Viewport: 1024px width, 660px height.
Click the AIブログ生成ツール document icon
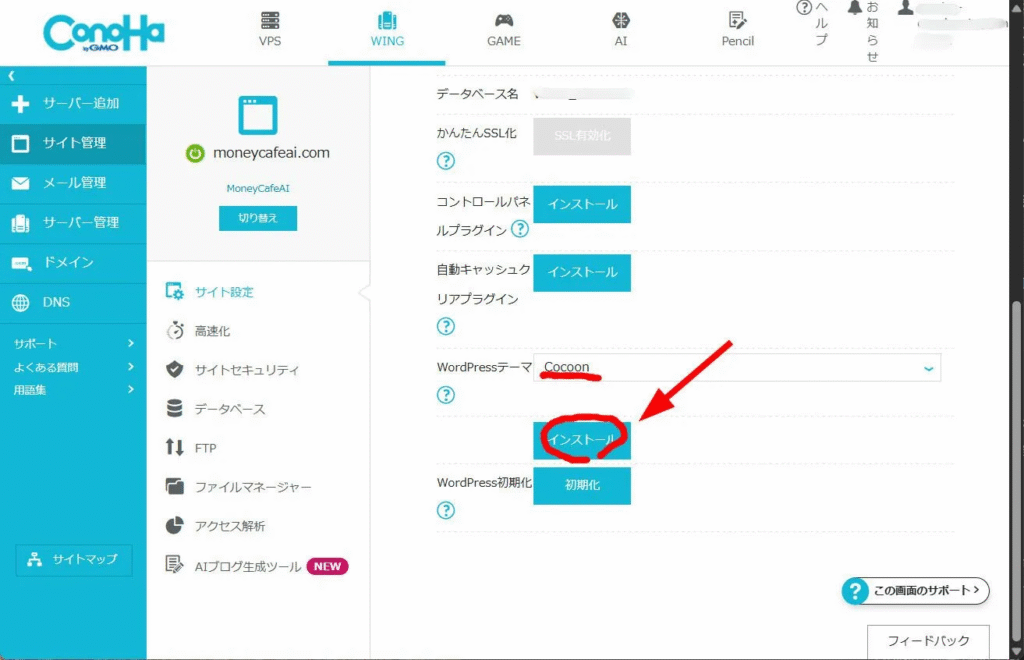(174, 565)
